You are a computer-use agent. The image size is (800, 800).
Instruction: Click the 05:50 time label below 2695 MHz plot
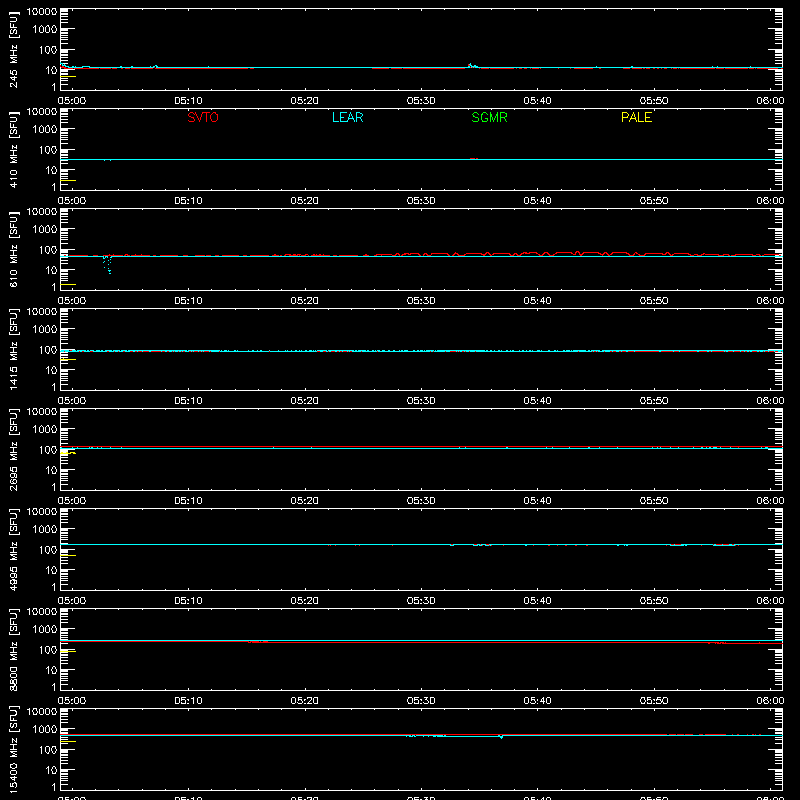[654, 501]
